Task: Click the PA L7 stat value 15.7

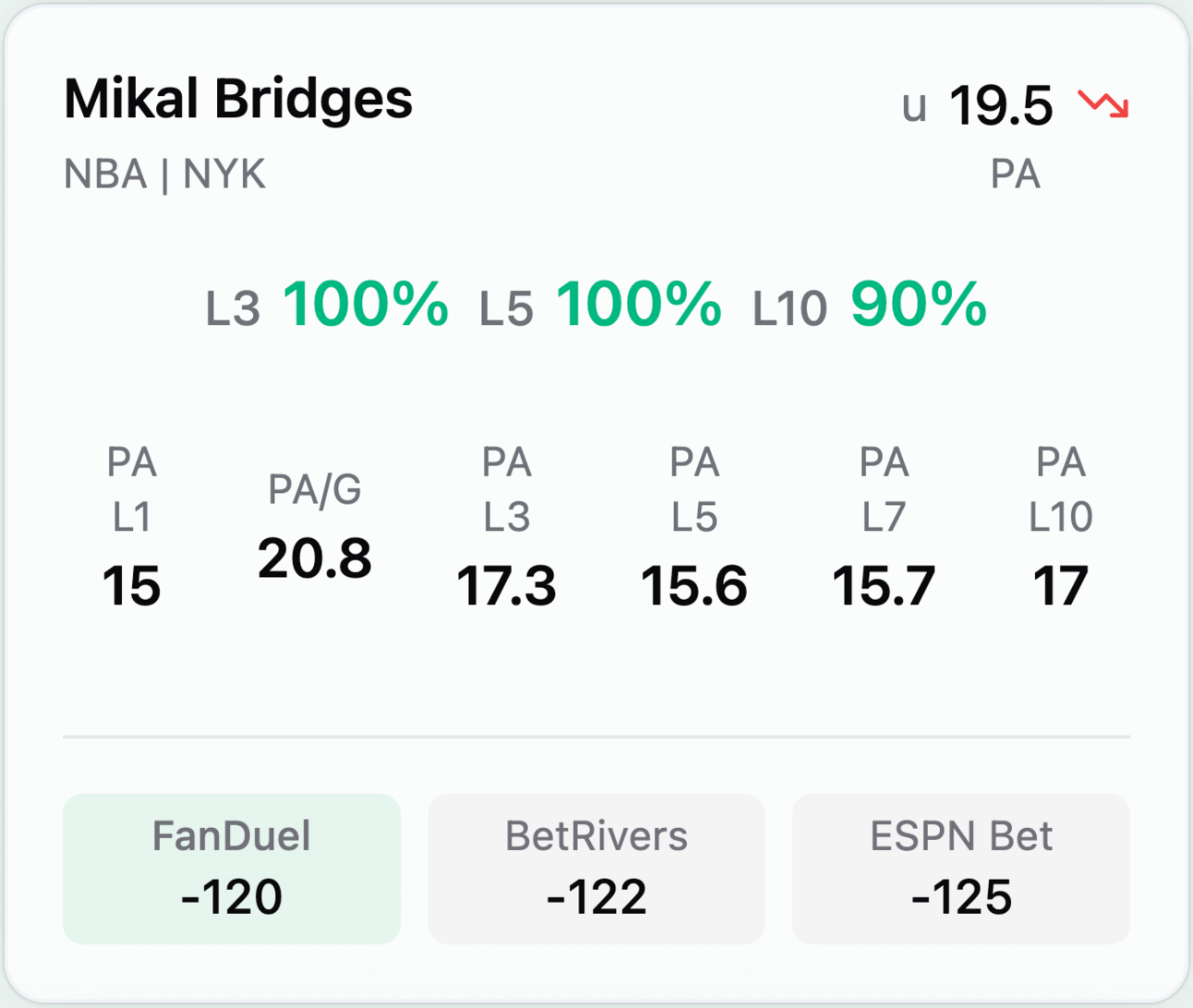Action: [x=884, y=586]
